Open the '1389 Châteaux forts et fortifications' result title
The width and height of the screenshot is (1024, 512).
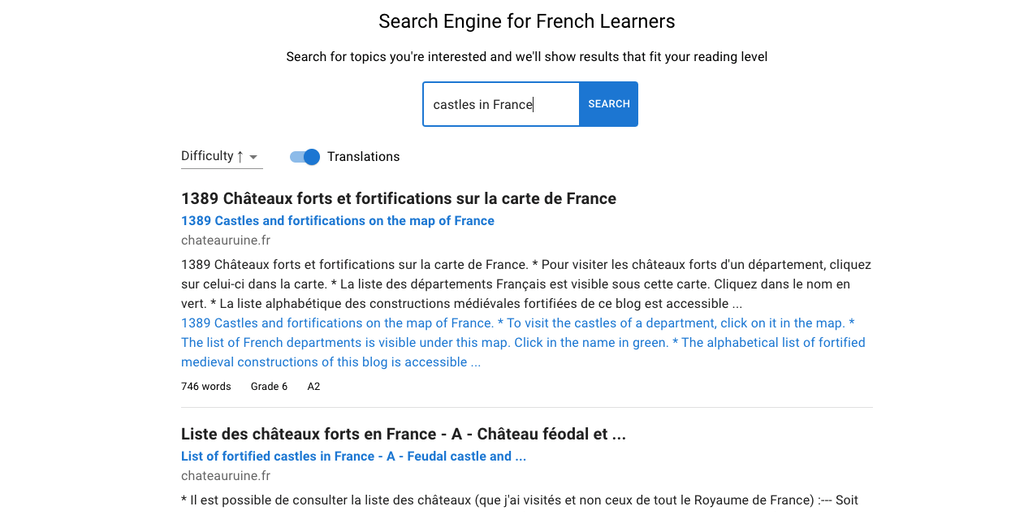398,198
